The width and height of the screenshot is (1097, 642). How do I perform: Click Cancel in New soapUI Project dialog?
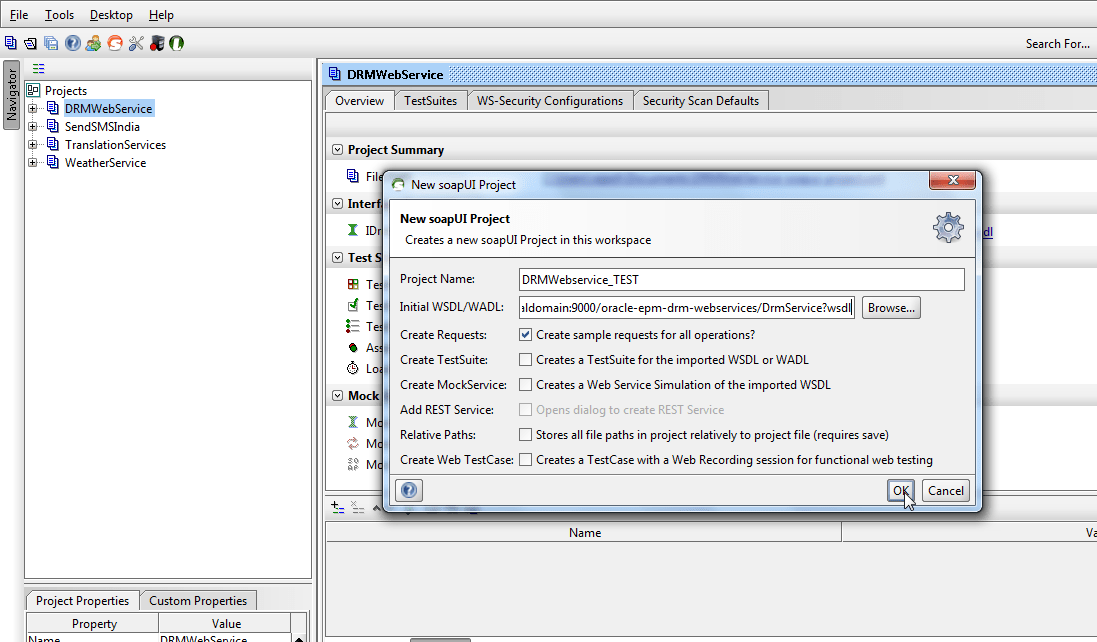(x=946, y=491)
